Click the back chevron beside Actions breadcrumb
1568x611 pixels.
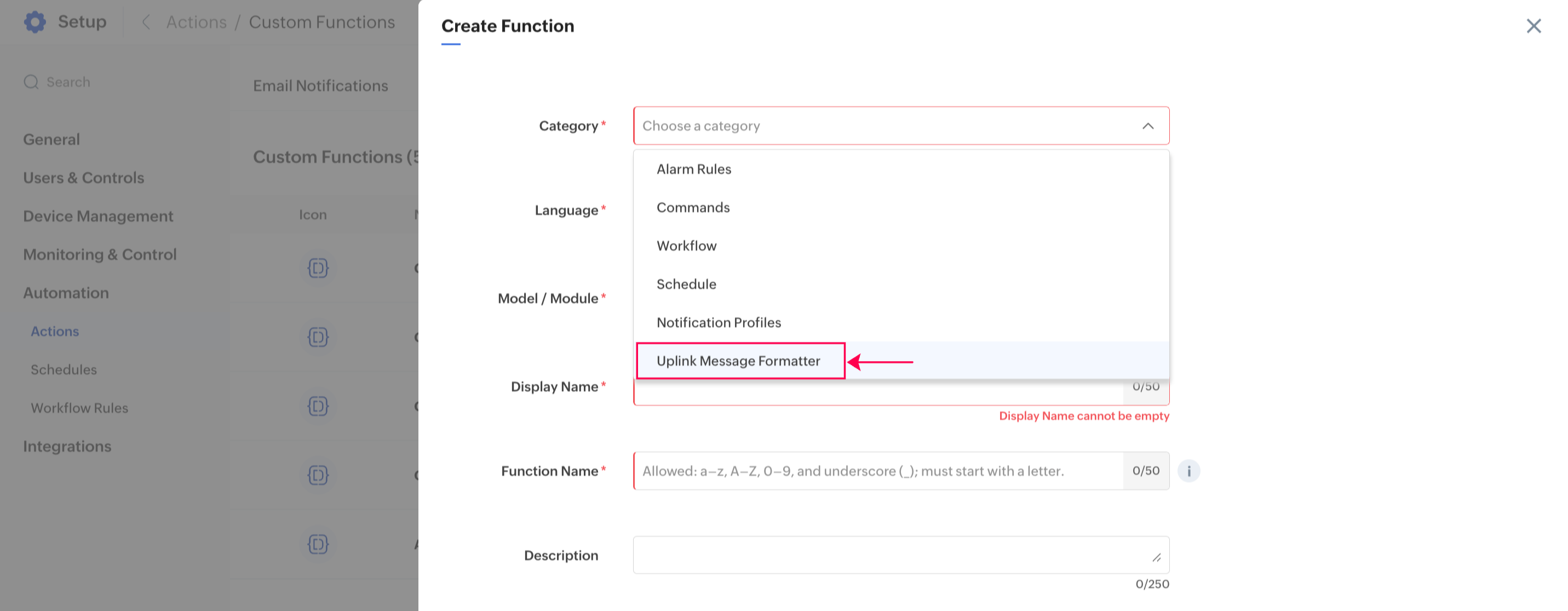click(146, 22)
